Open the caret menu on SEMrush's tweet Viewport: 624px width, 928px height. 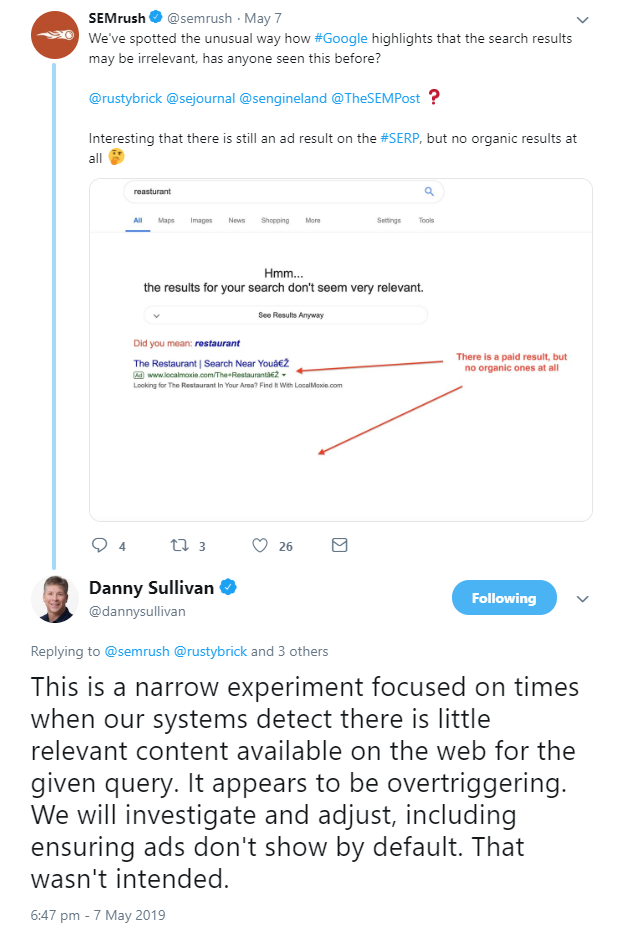582,18
